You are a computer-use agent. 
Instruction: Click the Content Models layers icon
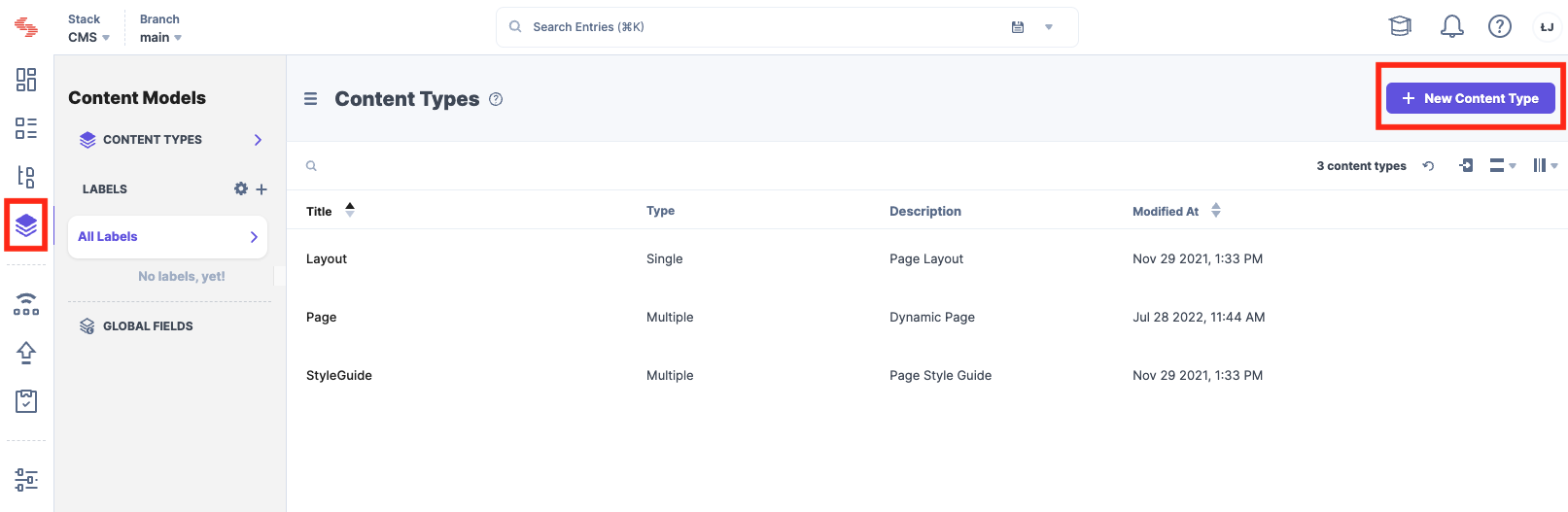[26, 225]
